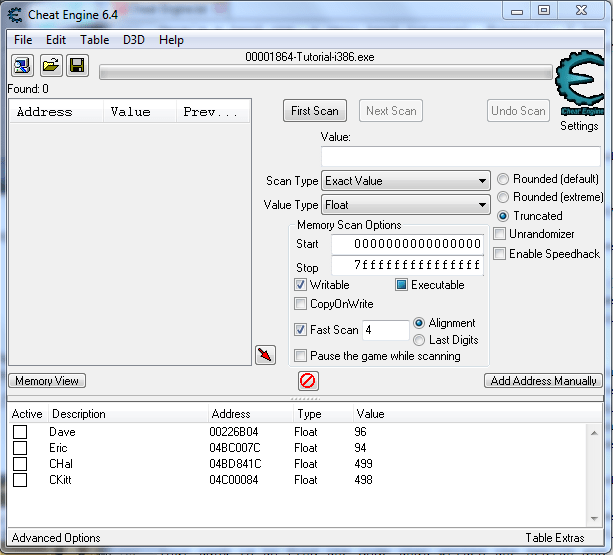Screen dimensions: 613x555
Task: Activate the CKitt entry checkbox
Action: 20,480
